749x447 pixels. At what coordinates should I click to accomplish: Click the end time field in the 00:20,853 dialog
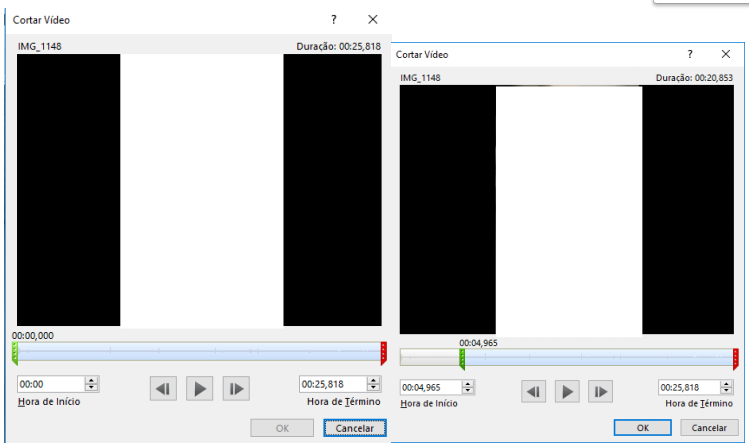(x=688, y=388)
